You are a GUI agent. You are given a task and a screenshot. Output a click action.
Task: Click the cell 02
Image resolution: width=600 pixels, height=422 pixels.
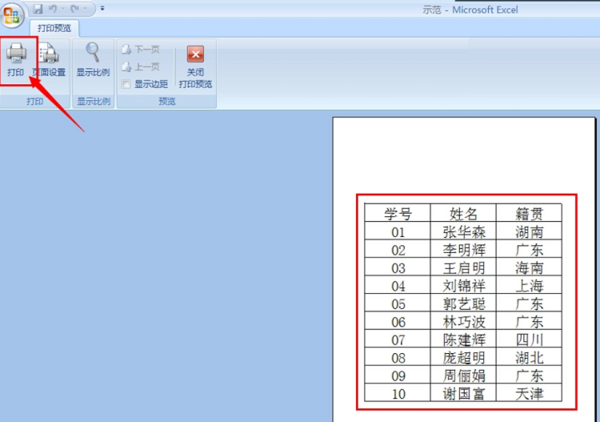tap(398, 249)
